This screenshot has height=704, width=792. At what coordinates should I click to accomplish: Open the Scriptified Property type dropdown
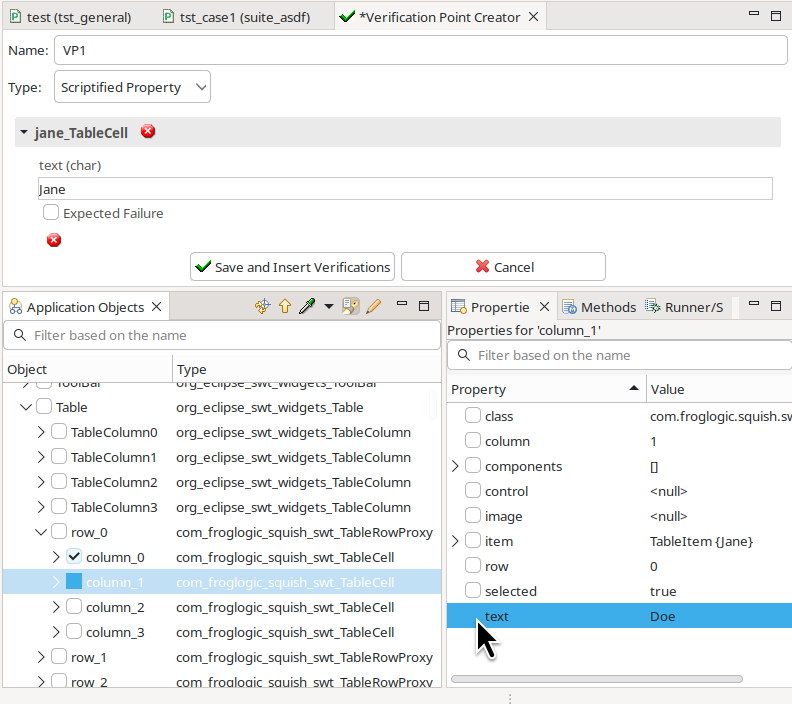[132, 87]
